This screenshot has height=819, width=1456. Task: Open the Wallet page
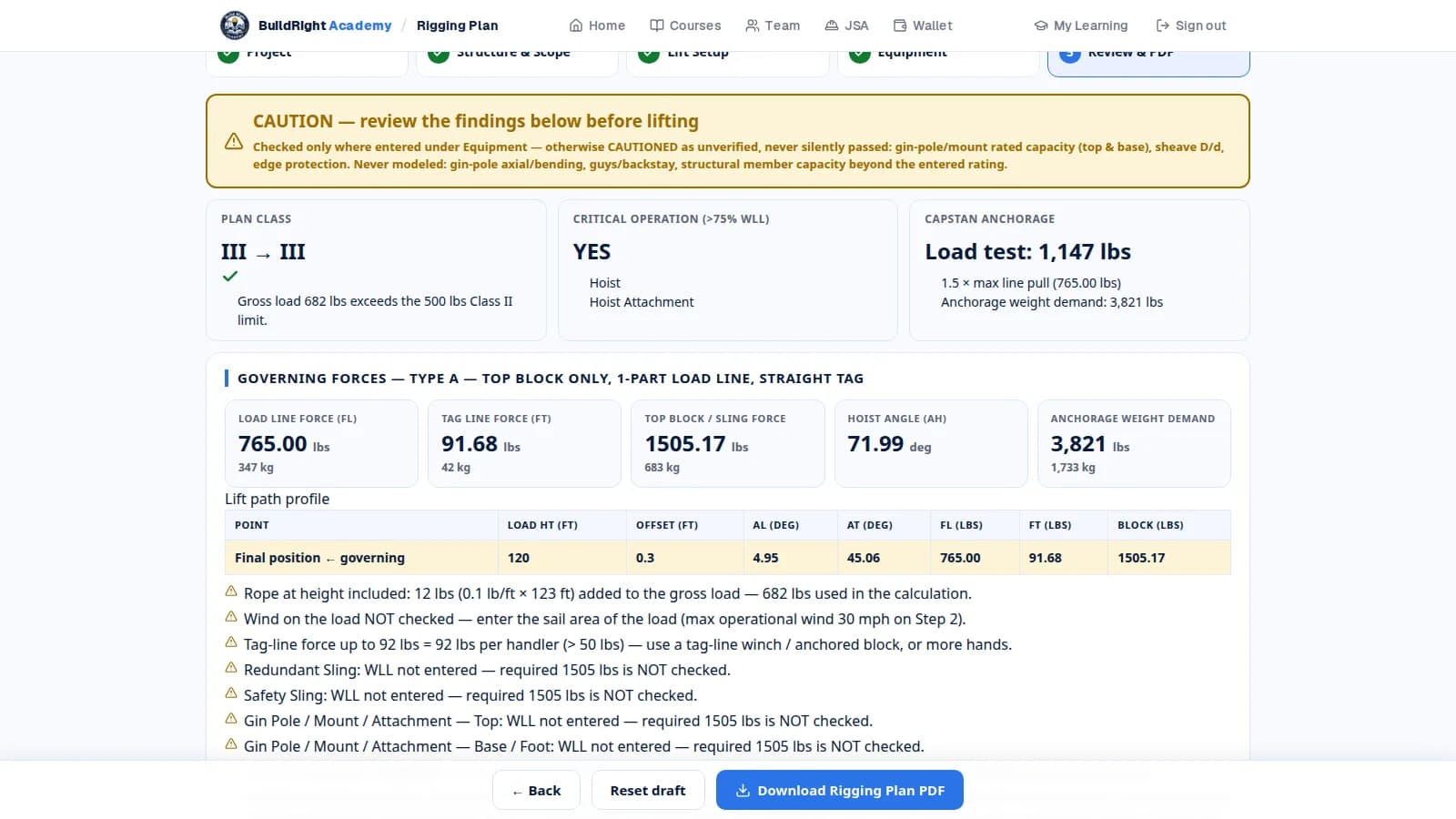coord(923,25)
